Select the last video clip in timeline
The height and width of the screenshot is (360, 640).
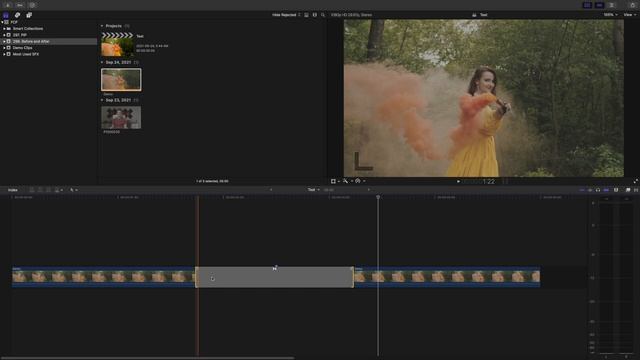pyautogui.click(x=447, y=277)
